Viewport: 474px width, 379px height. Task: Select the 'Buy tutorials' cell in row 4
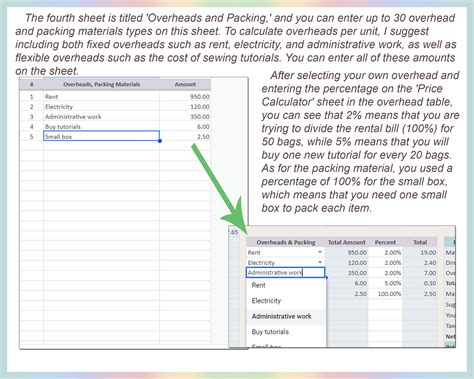[101, 127]
